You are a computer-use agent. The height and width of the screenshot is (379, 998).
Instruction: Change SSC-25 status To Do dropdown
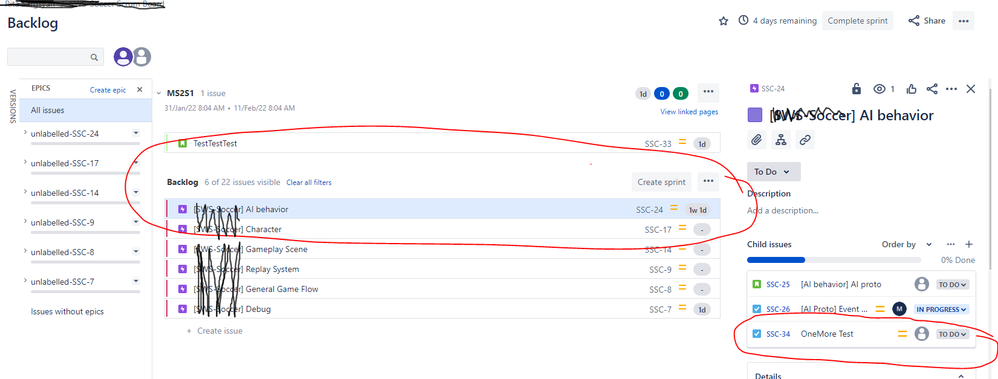(x=953, y=284)
